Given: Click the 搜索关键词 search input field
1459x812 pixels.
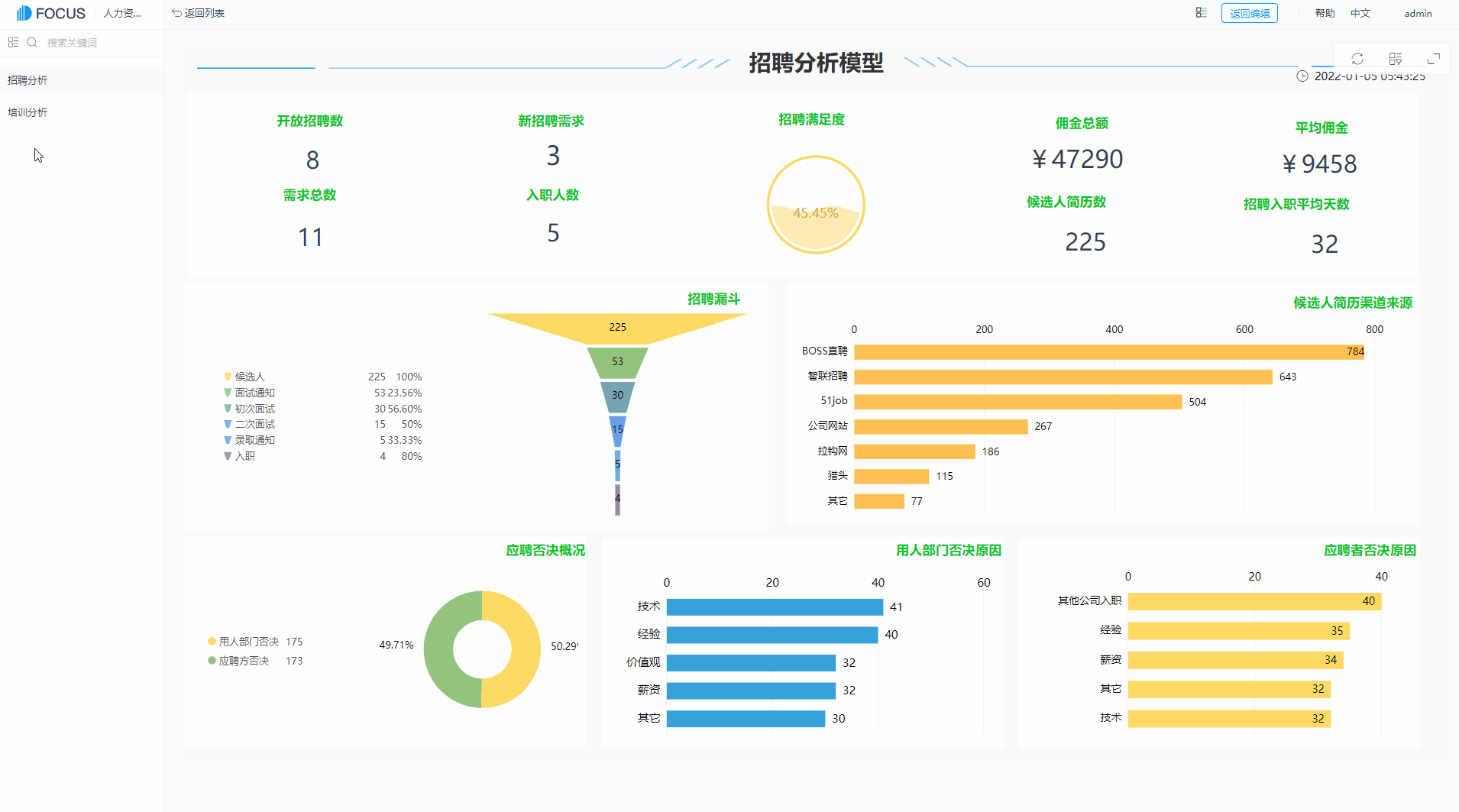Looking at the screenshot, I should (84, 42).
